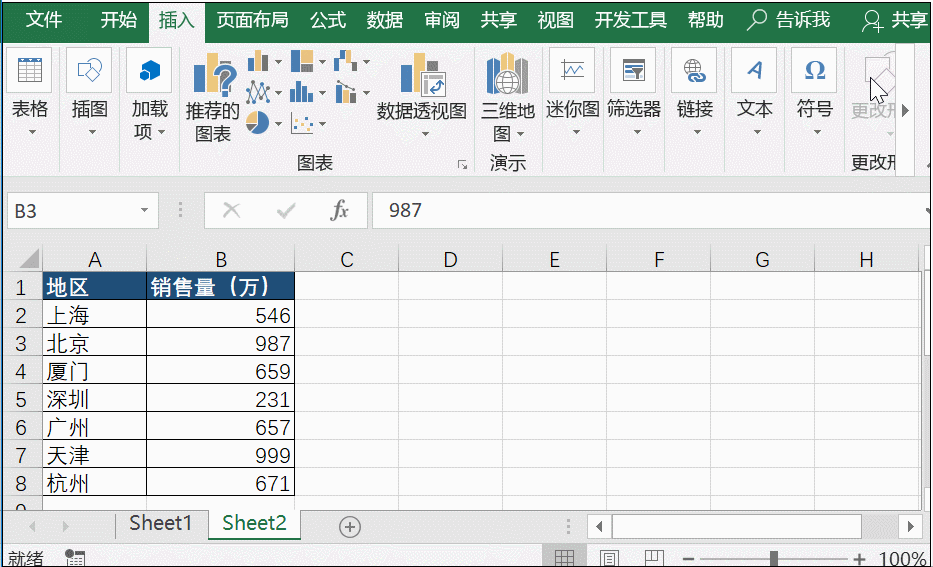Select cell with value 999
Screen dimensions: 933x567
pos(221,455)
